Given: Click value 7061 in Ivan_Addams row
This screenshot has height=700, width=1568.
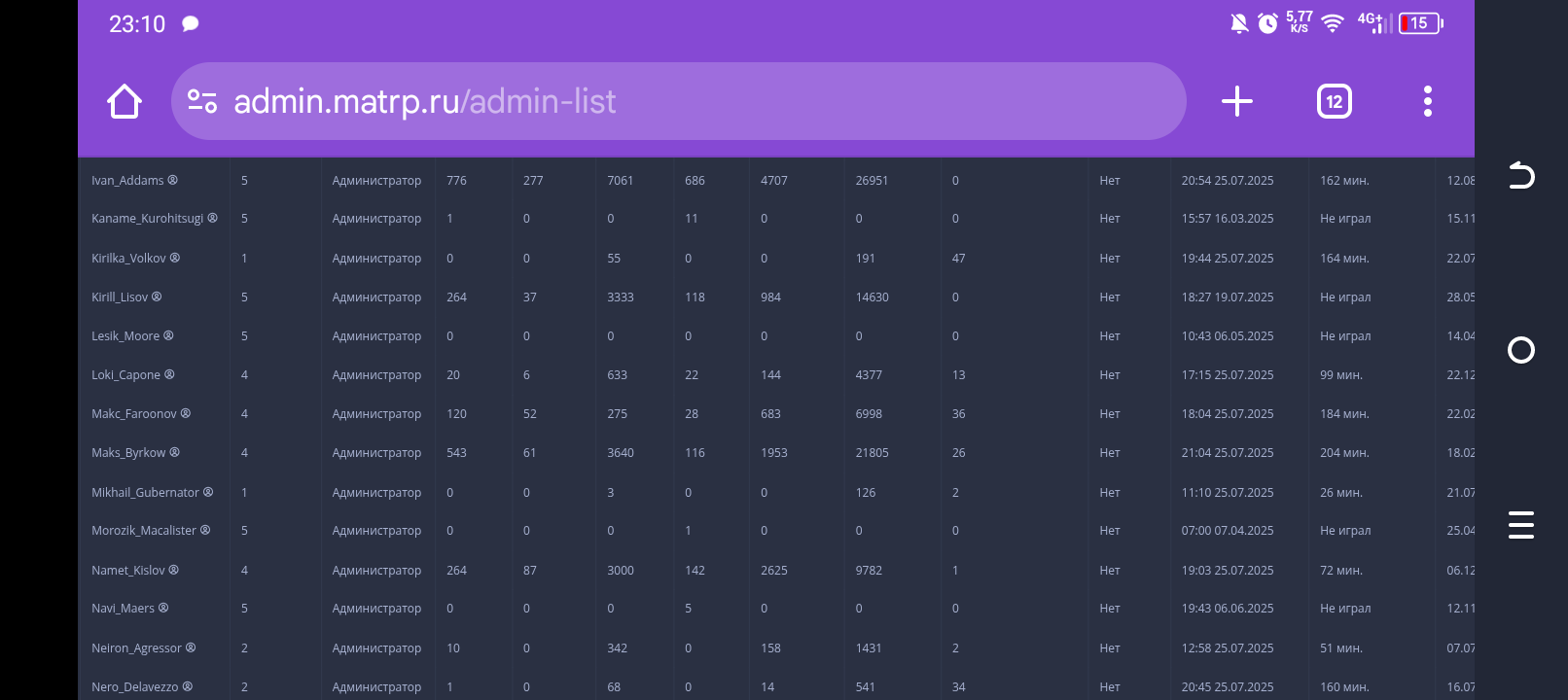Looking at the screenshot, I should point(621,181).
